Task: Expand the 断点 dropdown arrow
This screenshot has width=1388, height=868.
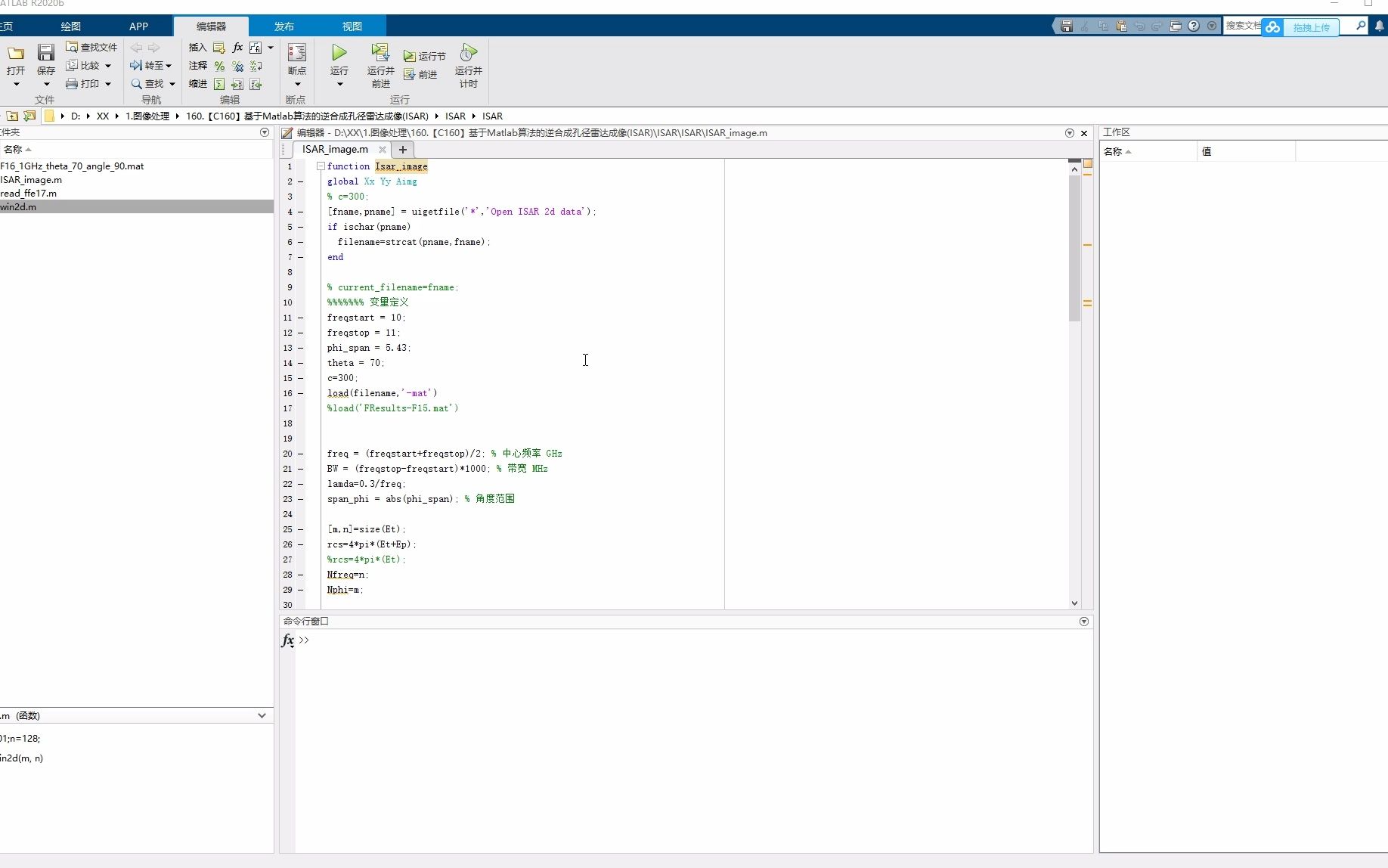Action: (297, 84)
